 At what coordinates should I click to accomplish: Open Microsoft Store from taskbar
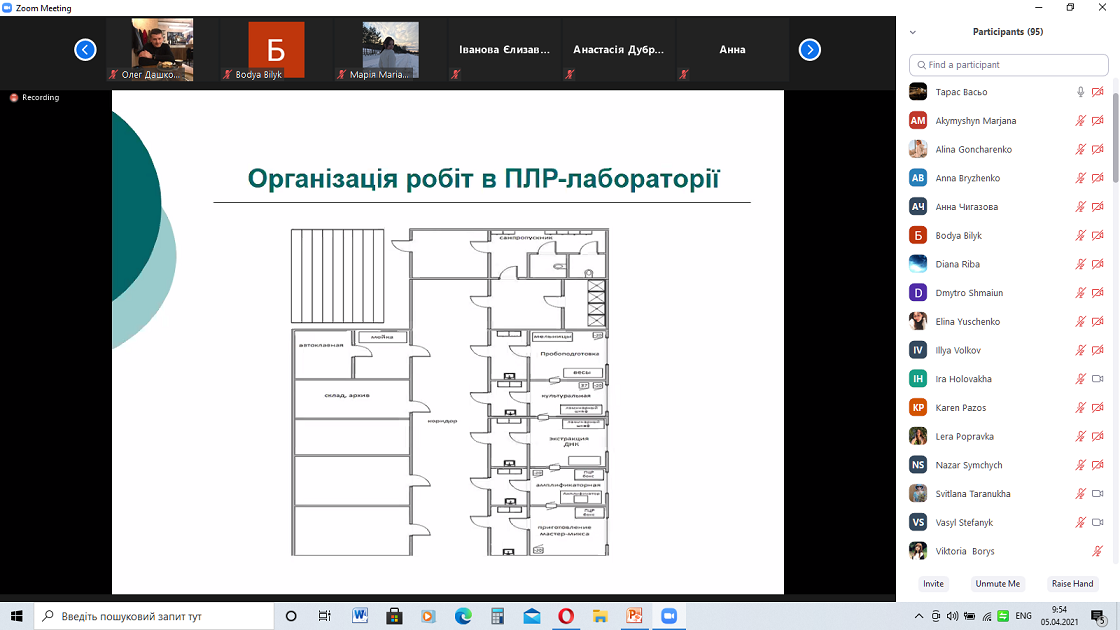pyautogui.click(x=394, y=616)
